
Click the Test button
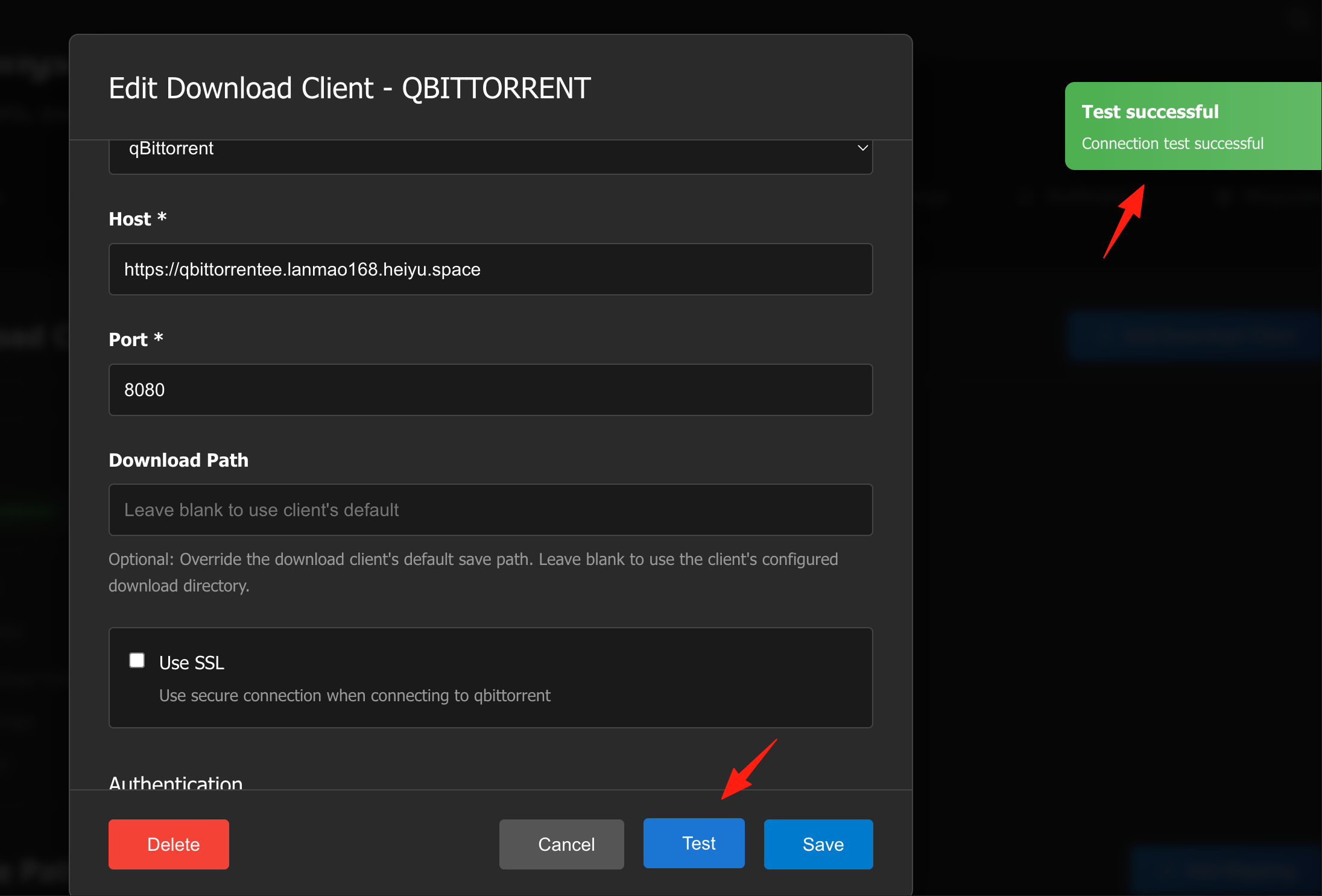click(694, 843)
